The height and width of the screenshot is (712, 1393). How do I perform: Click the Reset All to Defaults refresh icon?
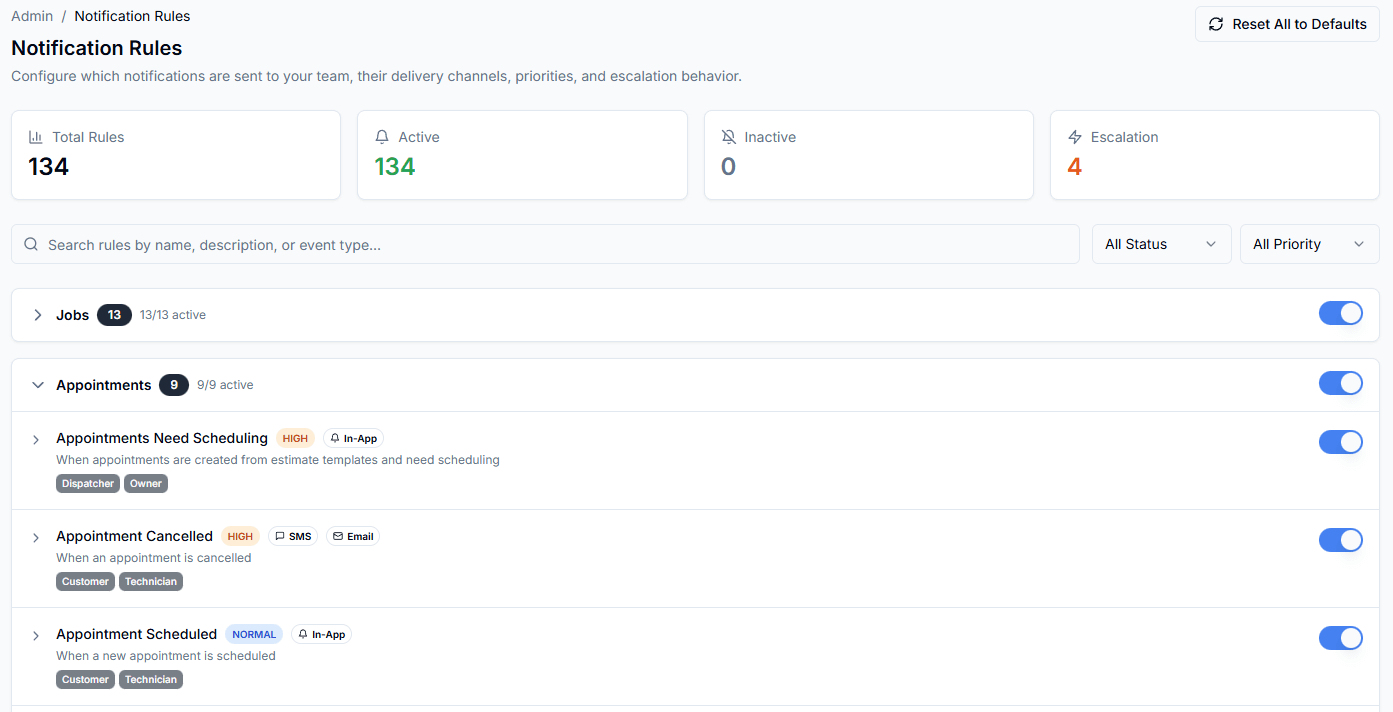tap(1216, 24)
